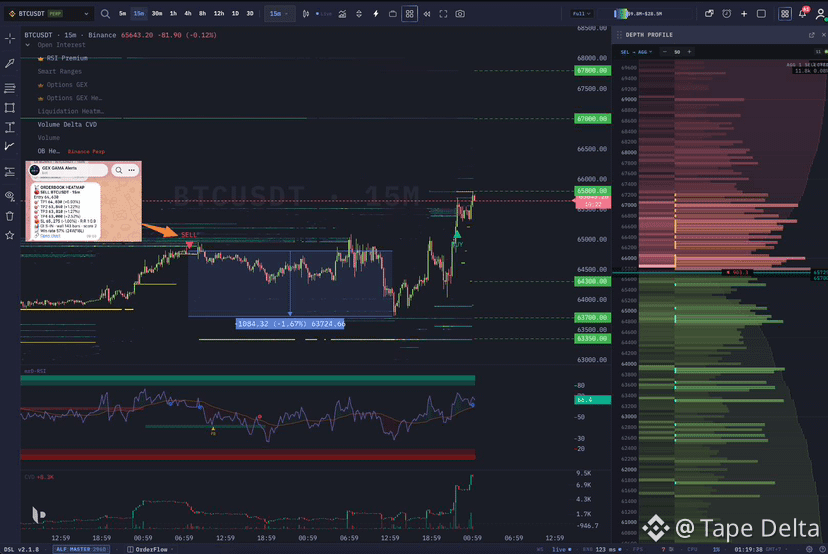Viewport: 828px width, 554px height.
Task: Select the measure ruler tool
Action: 10,172
